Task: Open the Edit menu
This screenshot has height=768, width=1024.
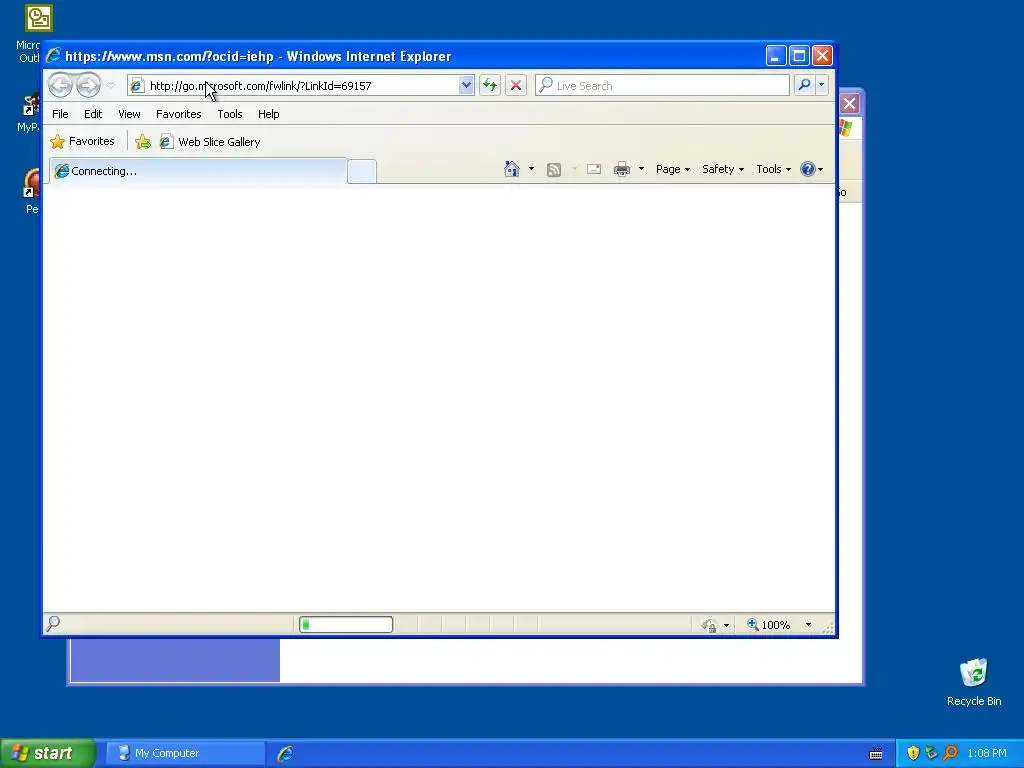Action: click(93, 114)
